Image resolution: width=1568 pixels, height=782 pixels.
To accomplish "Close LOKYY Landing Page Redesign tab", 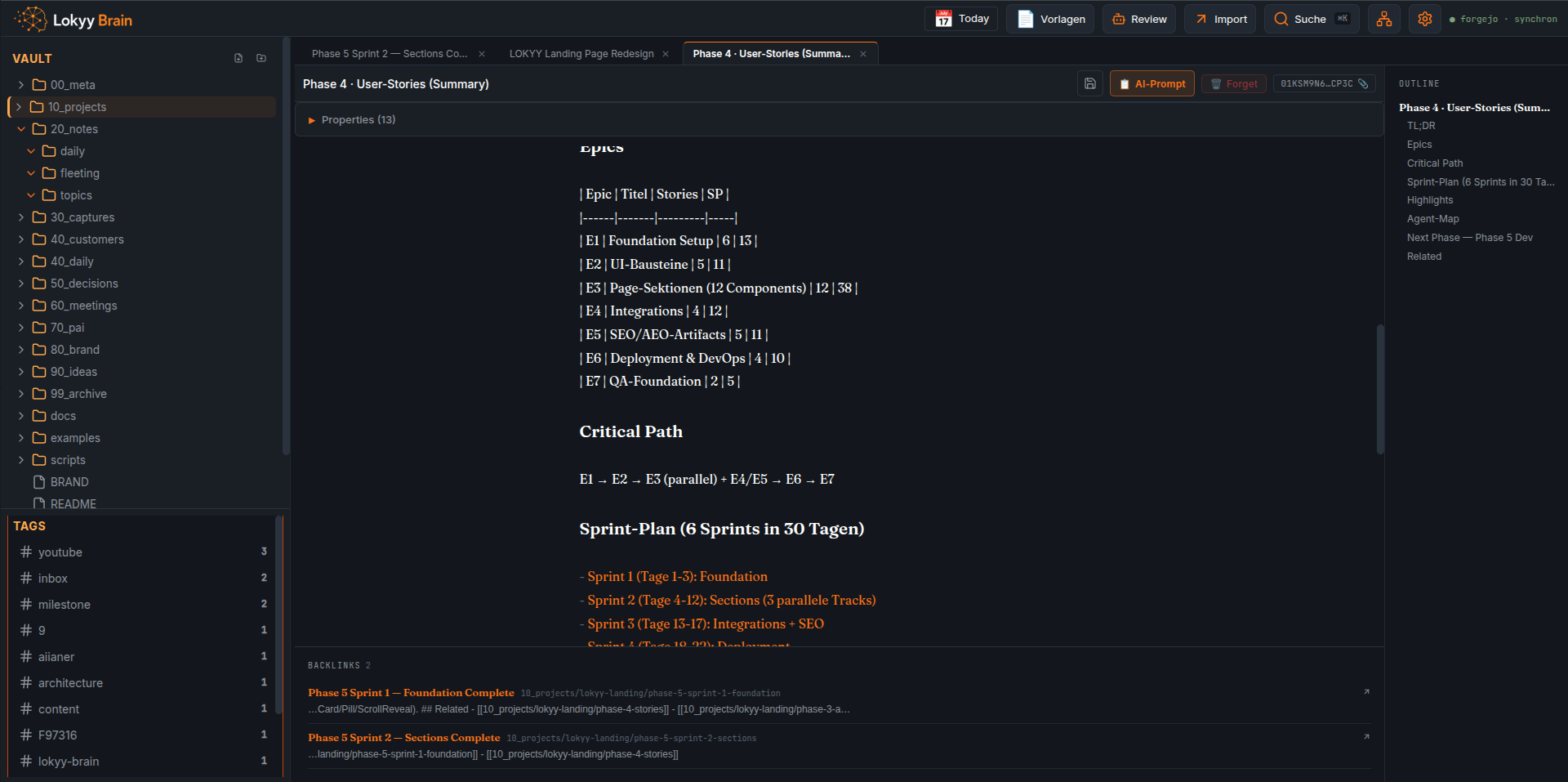I will 666,54.
